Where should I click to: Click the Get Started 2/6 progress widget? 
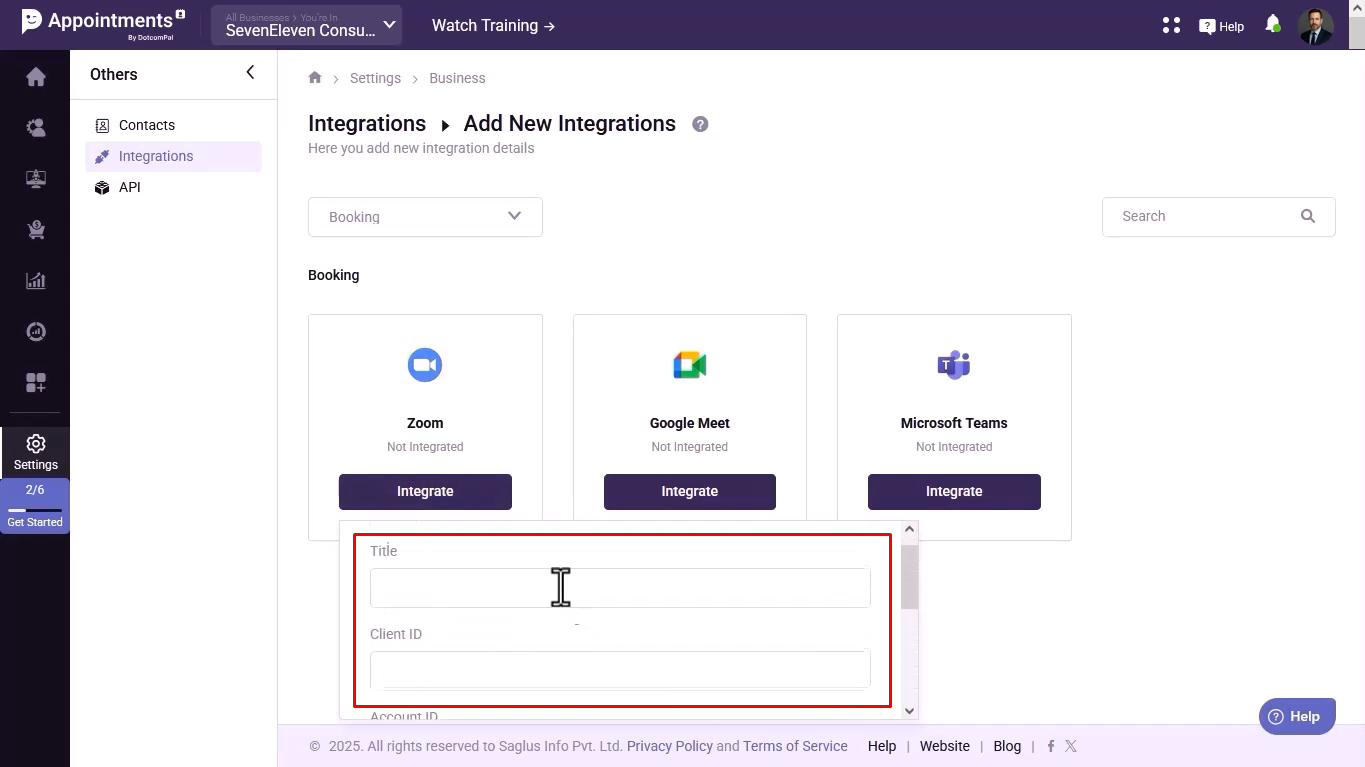[x=35, y=505]
